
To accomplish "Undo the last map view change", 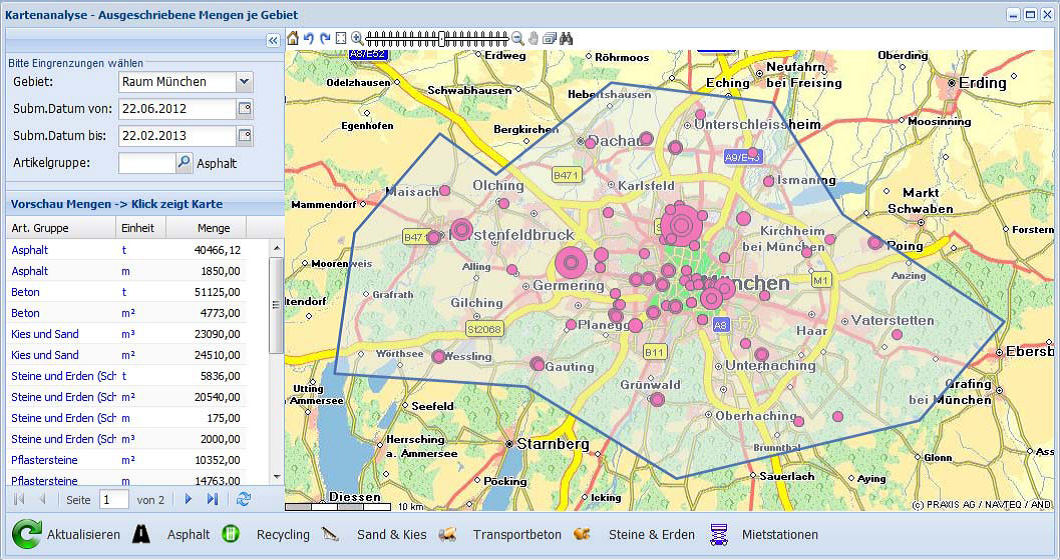I will pyautogui.click(x=309, y=38).
